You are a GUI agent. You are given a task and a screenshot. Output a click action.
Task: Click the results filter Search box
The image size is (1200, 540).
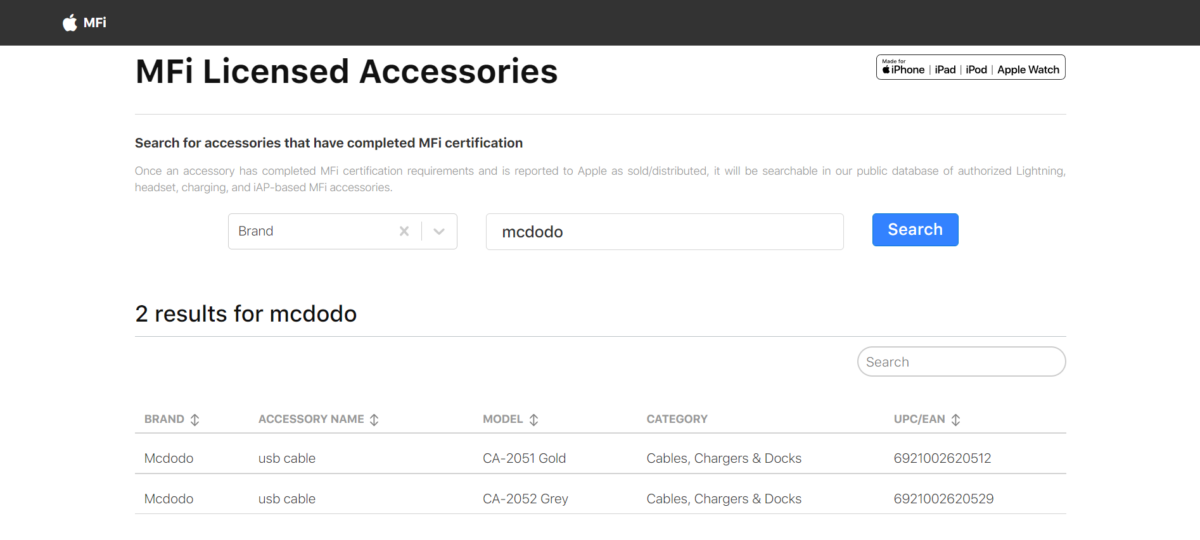tap(961, 362)
